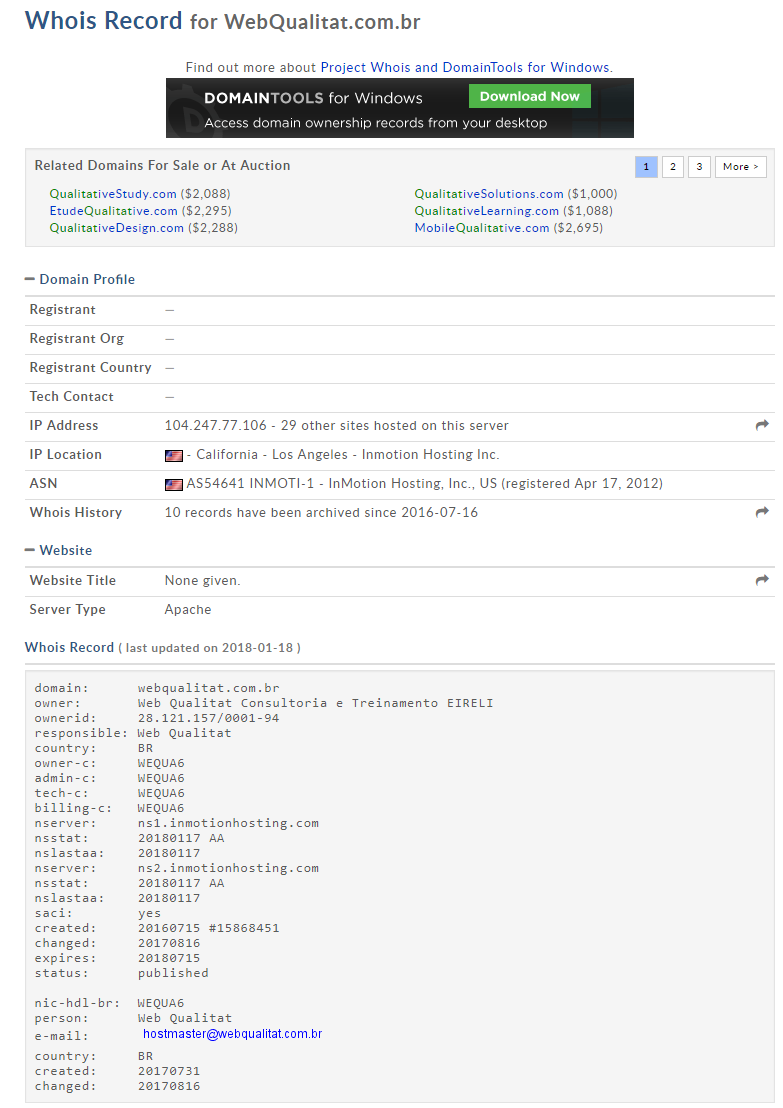Screen dimensions: 783x1108
Task: Click ns1.inmotionhosting.com in whois record
Action: pos(228,823)
